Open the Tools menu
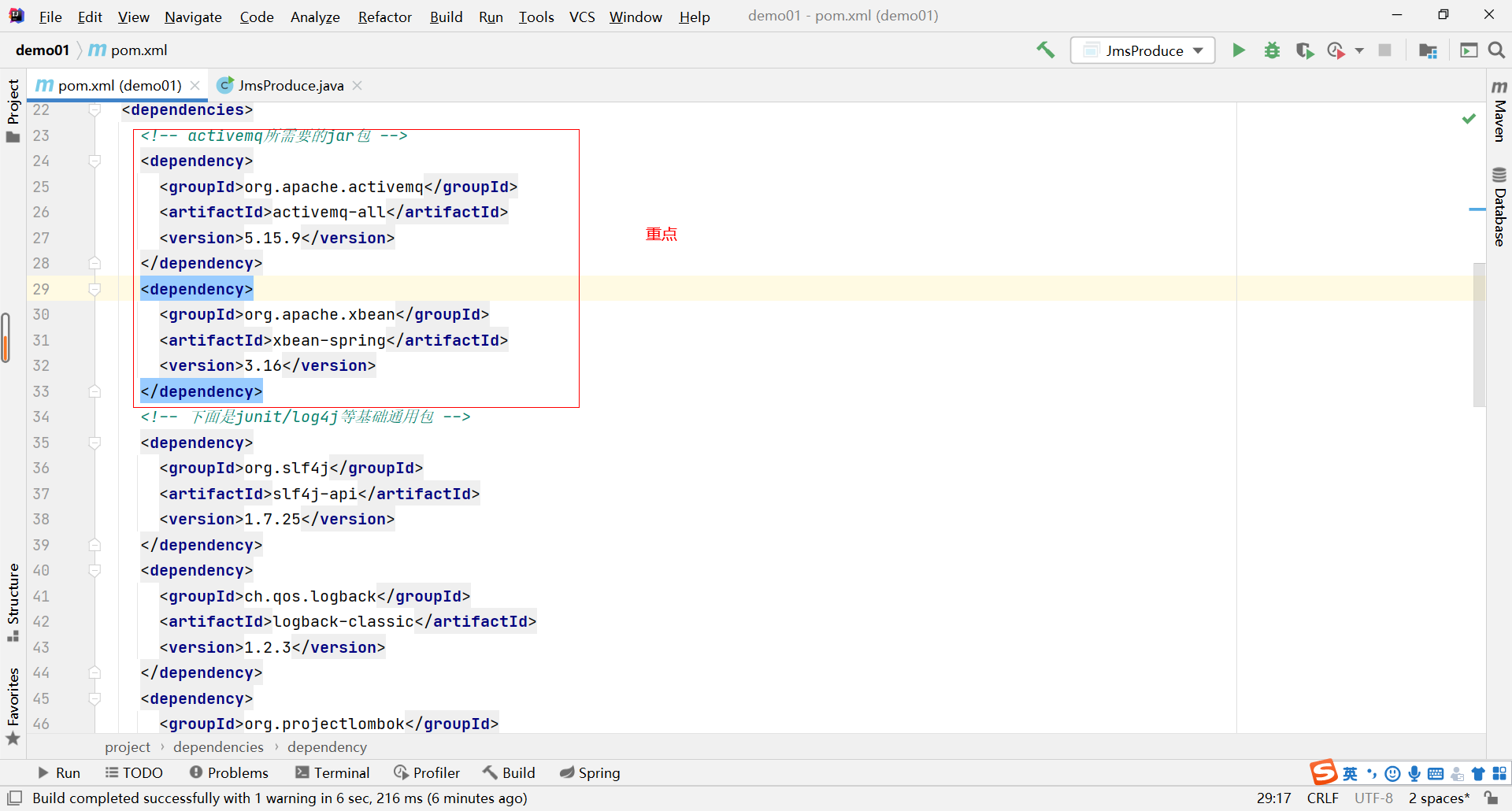The image size is (1512, 811). click(536, 17)
